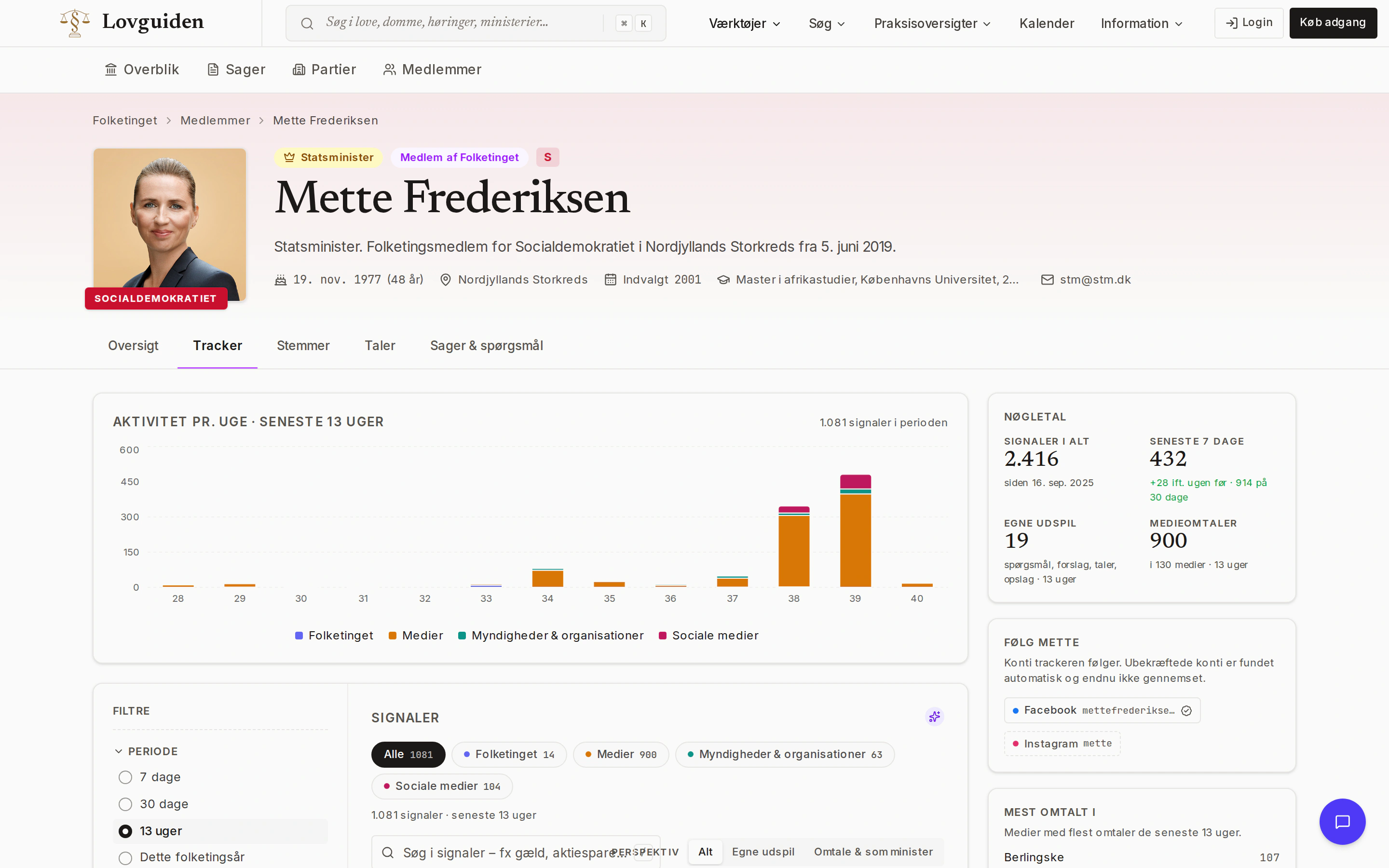Click the Overblik building icon
This screenshot has height=868, width=1389.
click(111, 69)
